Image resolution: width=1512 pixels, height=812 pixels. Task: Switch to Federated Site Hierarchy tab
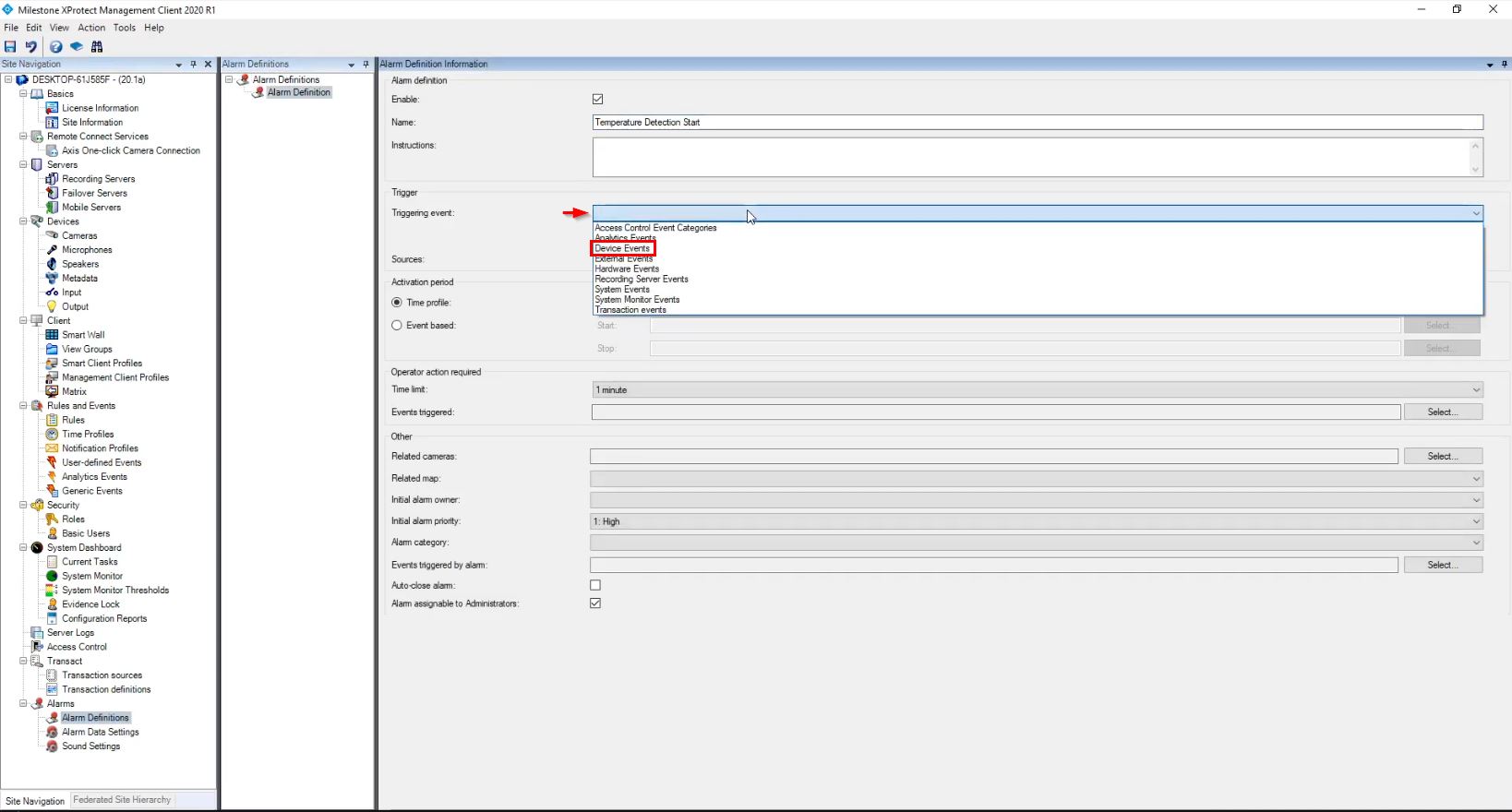[122, 800]
